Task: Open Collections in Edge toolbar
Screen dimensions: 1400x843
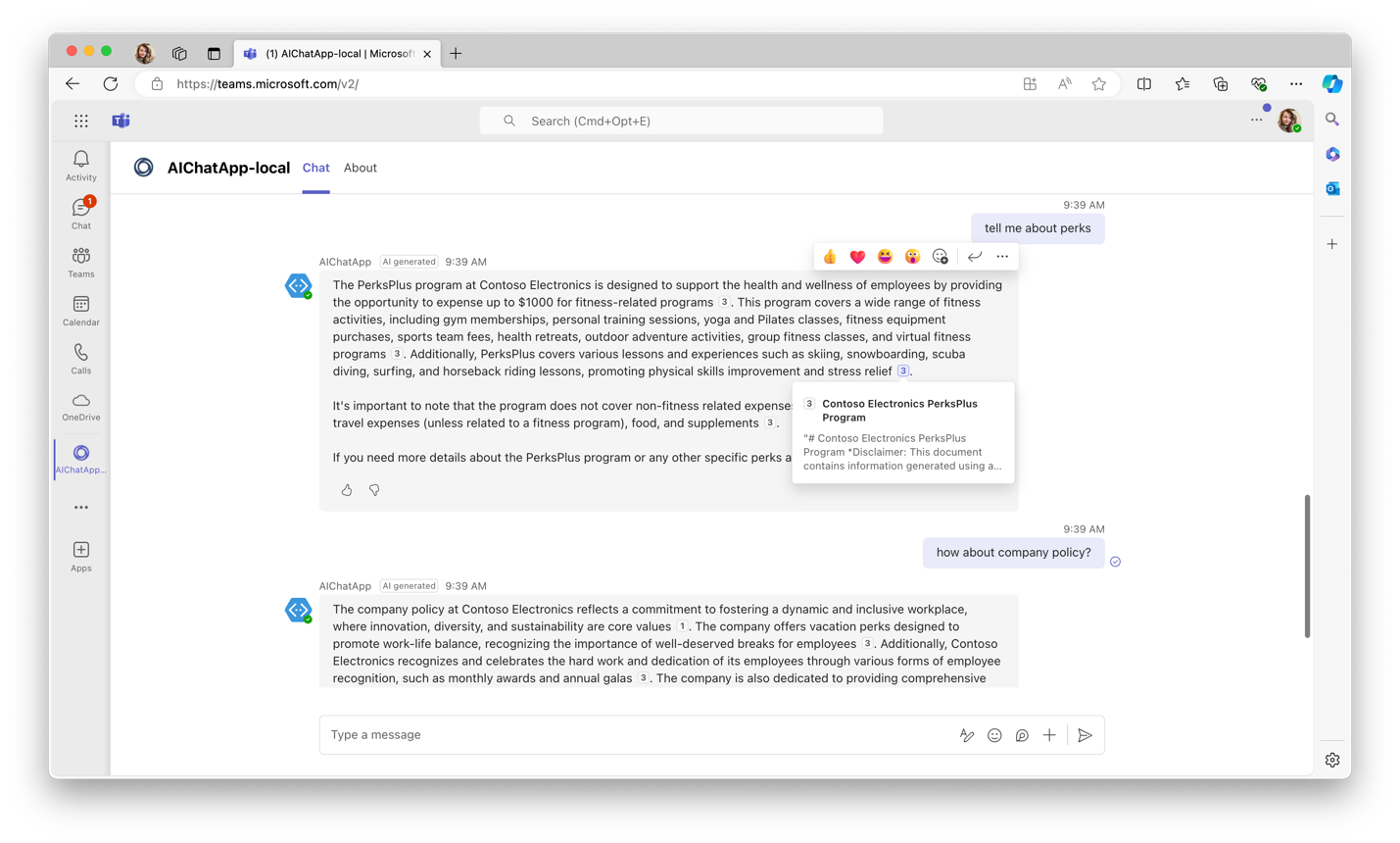Action: pos(1221,84)
